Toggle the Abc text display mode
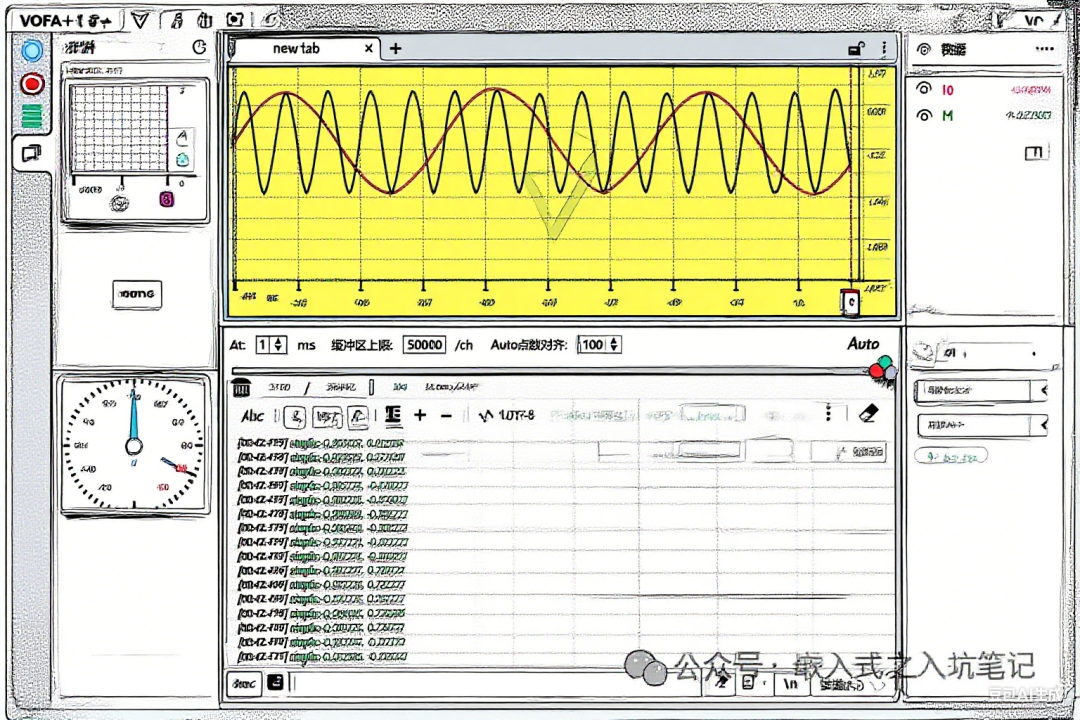 click(x=252, y=416)
